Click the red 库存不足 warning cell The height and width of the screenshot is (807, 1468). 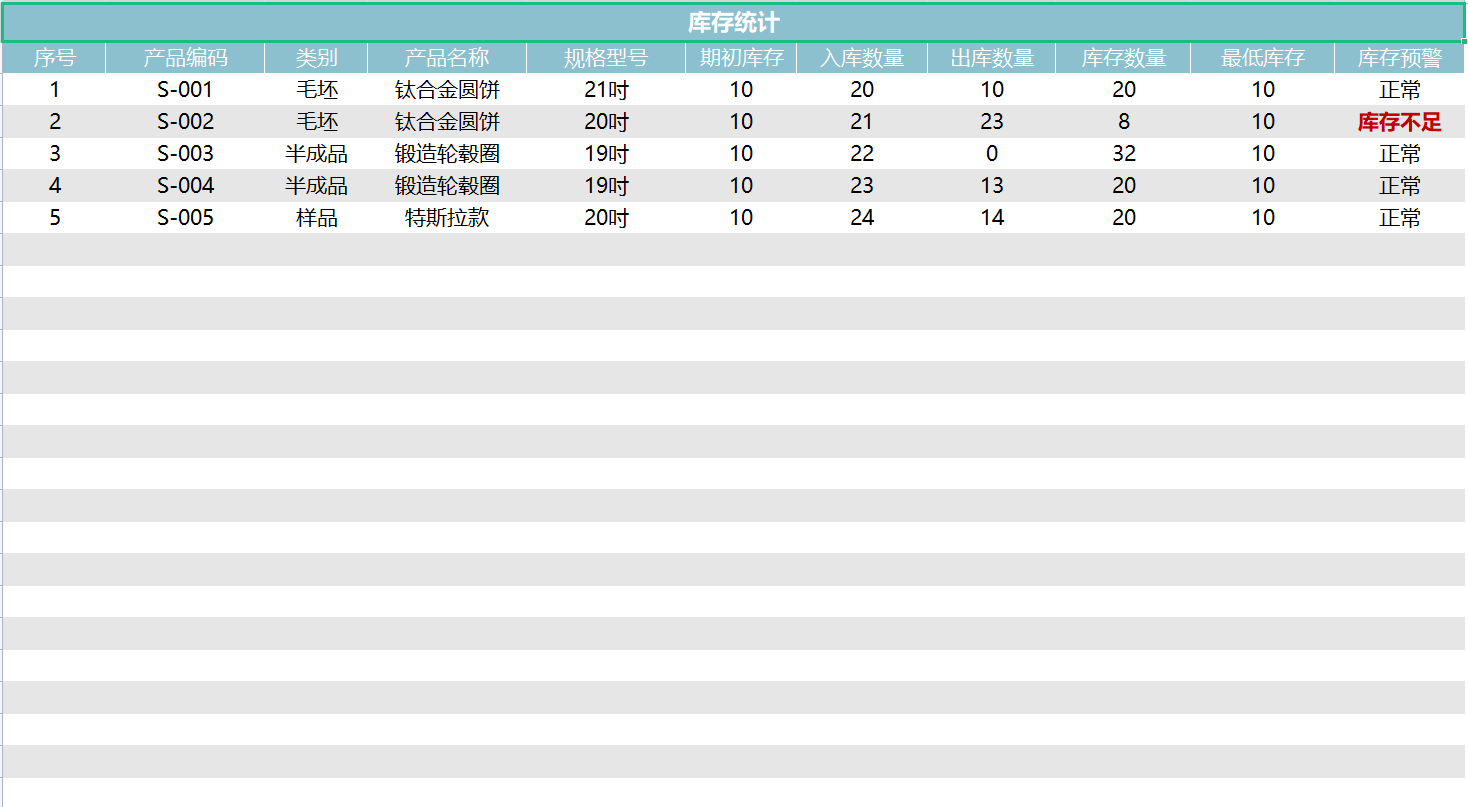click(1400, 122)
